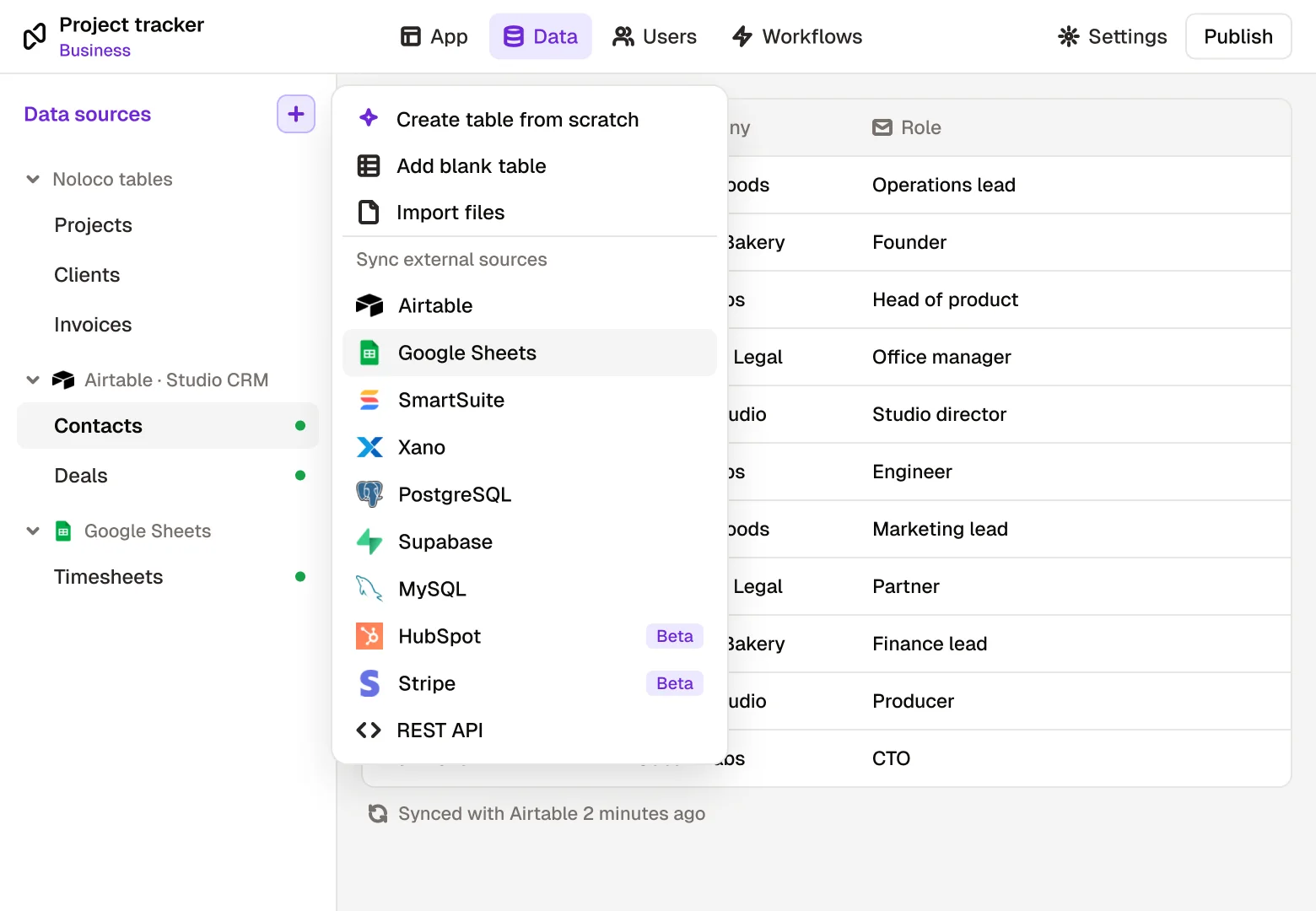This screenshot has width=1316, height=911.
Task: Click the Xano logo icon
Action: (369, 447)
